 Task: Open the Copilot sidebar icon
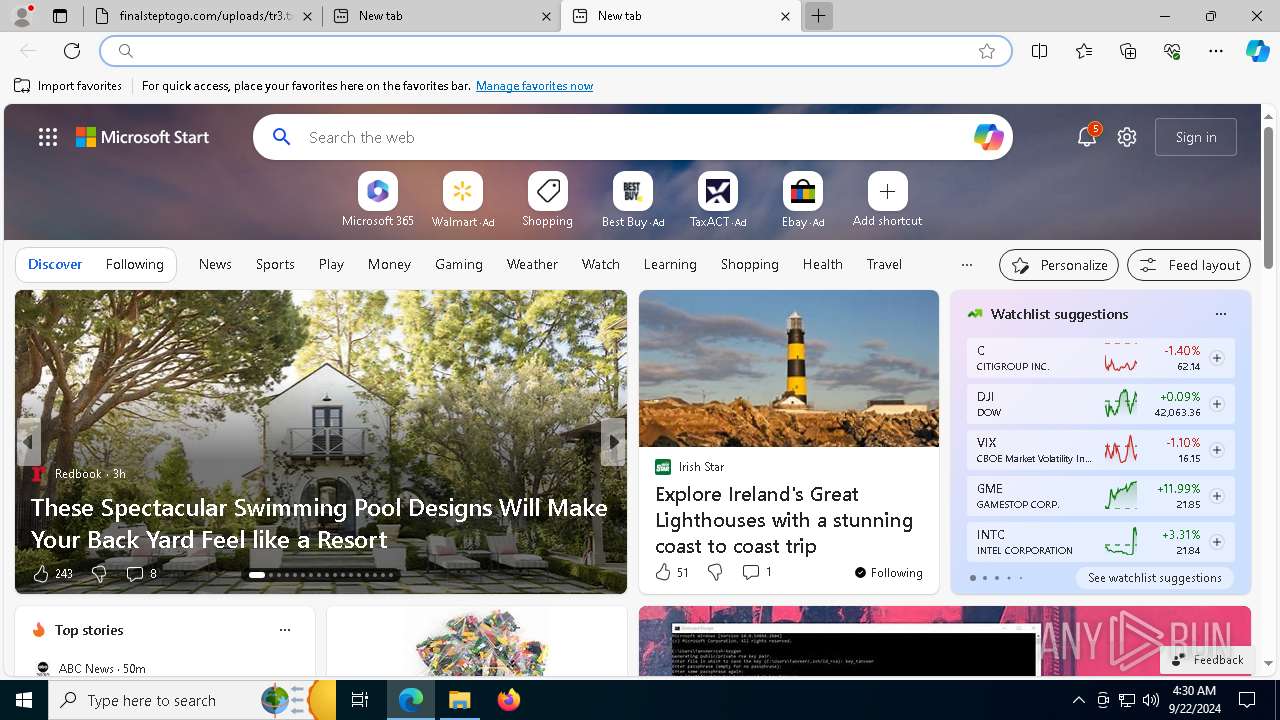point(1257,51)
